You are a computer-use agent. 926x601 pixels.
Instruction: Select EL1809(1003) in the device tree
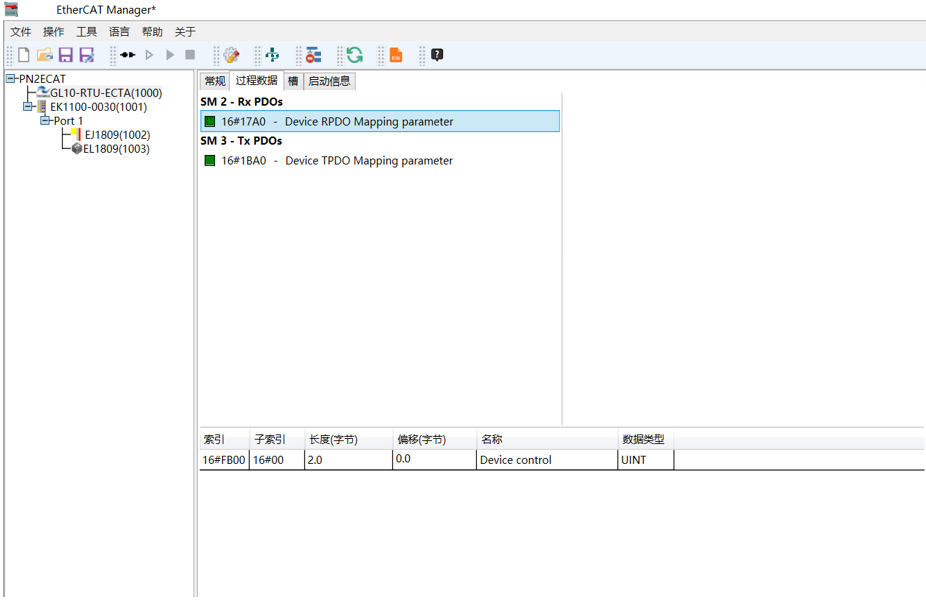(116, 149)
